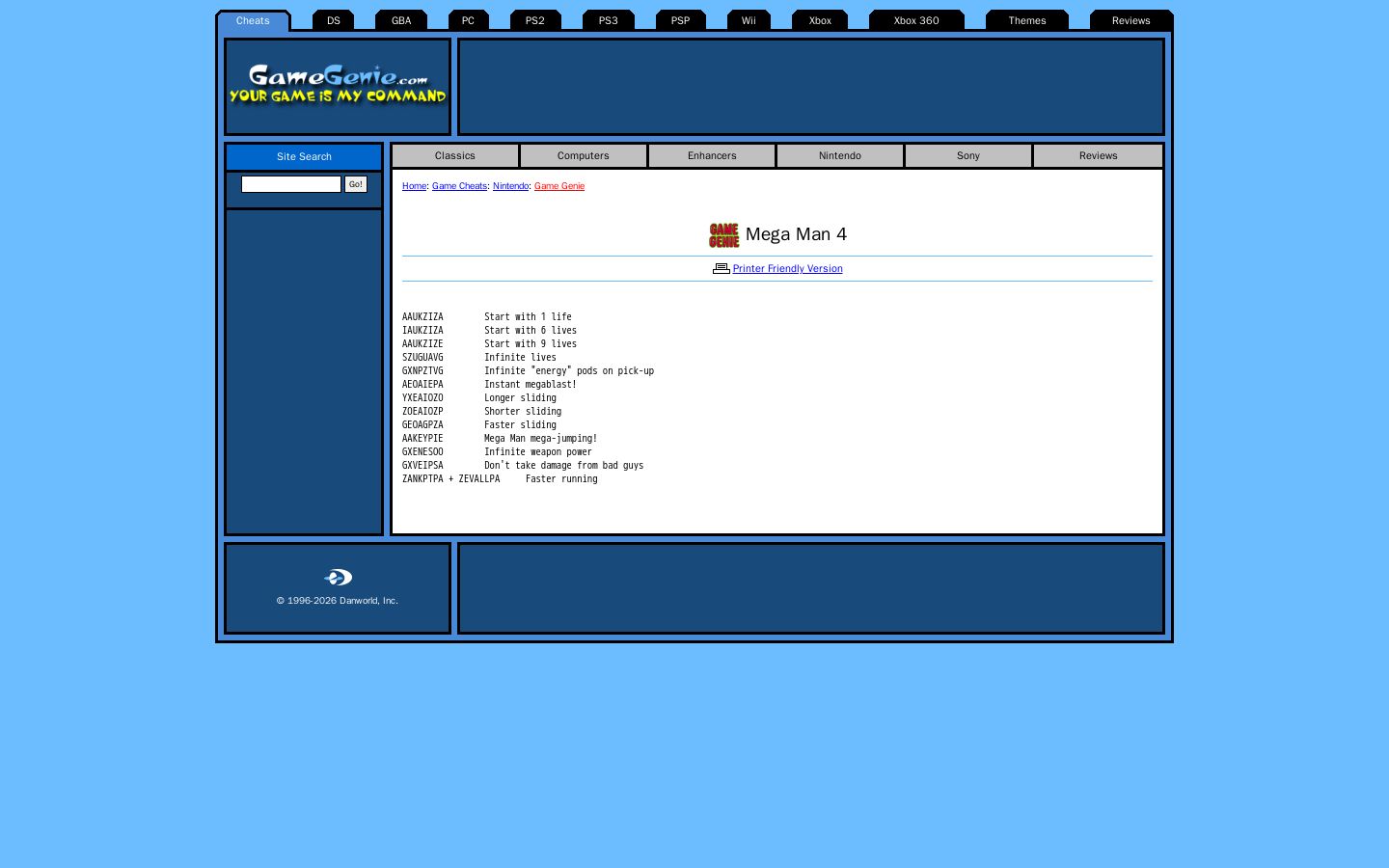The image size is (1389, 868).
Task: Open the Game Cheats breadcrumb link
Action: [x=459, y=186]
